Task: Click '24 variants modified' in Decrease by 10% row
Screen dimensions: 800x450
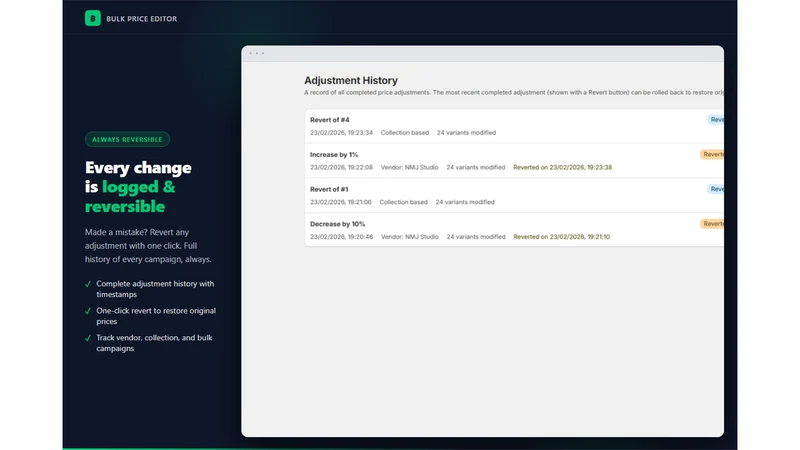Action: pyautogui.click(x=476, y=237)
